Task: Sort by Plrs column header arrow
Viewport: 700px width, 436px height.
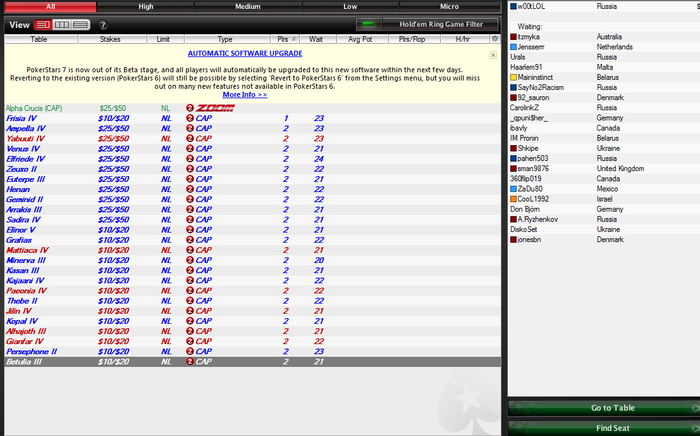Action: [x=294, y=39]
